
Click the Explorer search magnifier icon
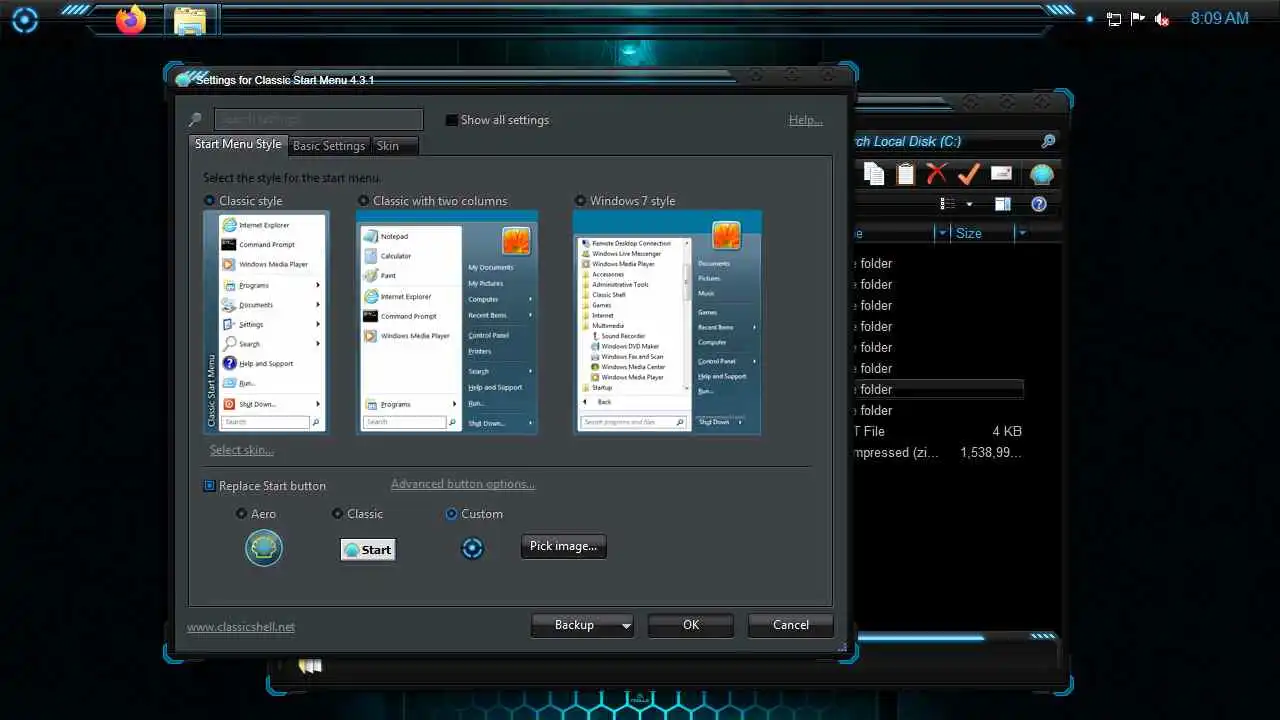click(x=1048, y=141)
